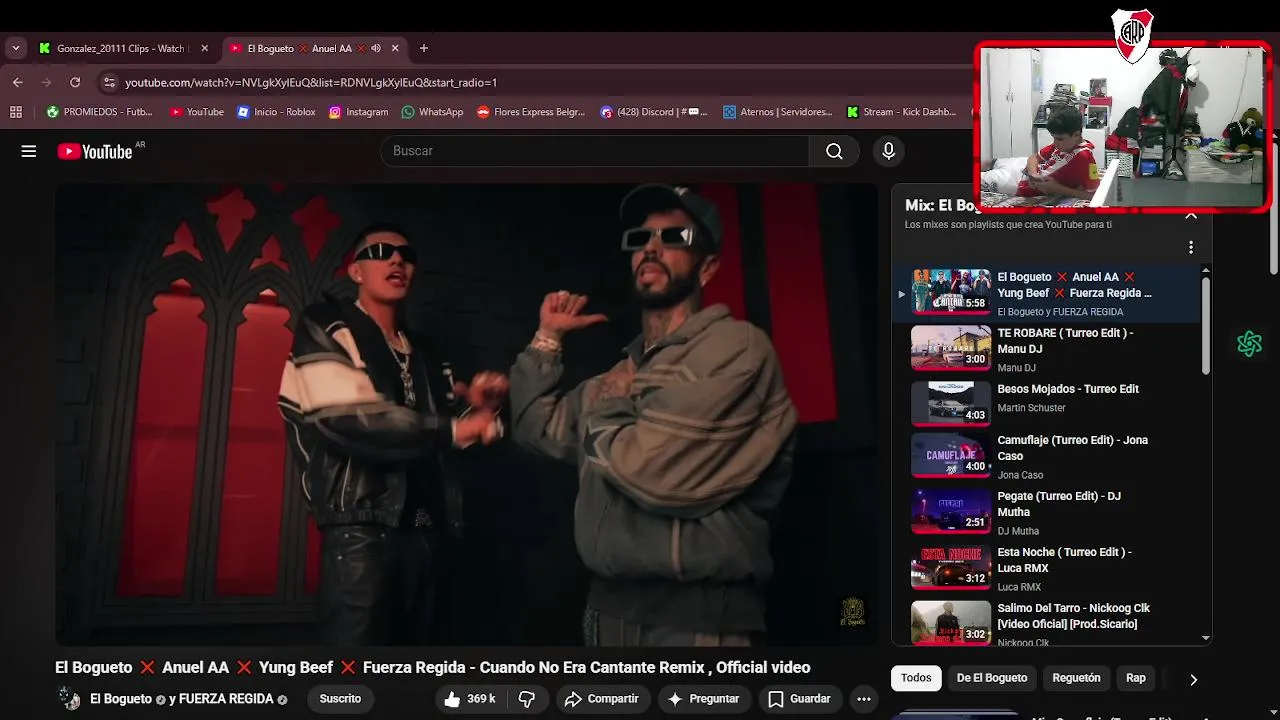Mute the tab via the speaker icon
The image size is (1280, 720).
tap(376, 48)
